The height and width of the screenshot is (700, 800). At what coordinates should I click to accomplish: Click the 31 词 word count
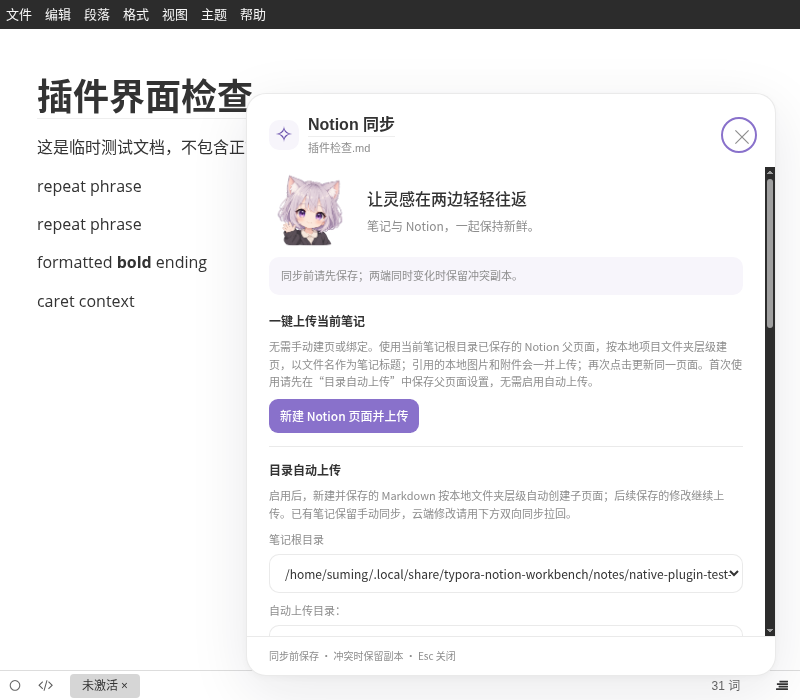[x=726, y=685]
